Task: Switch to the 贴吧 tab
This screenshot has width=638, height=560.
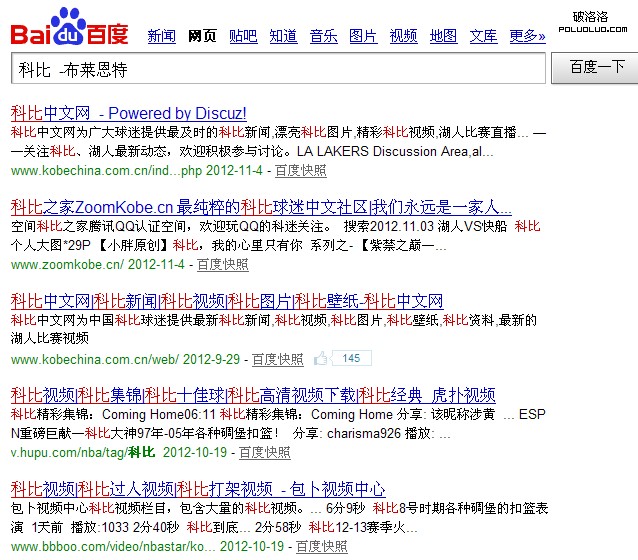Action: coord(243,36)
